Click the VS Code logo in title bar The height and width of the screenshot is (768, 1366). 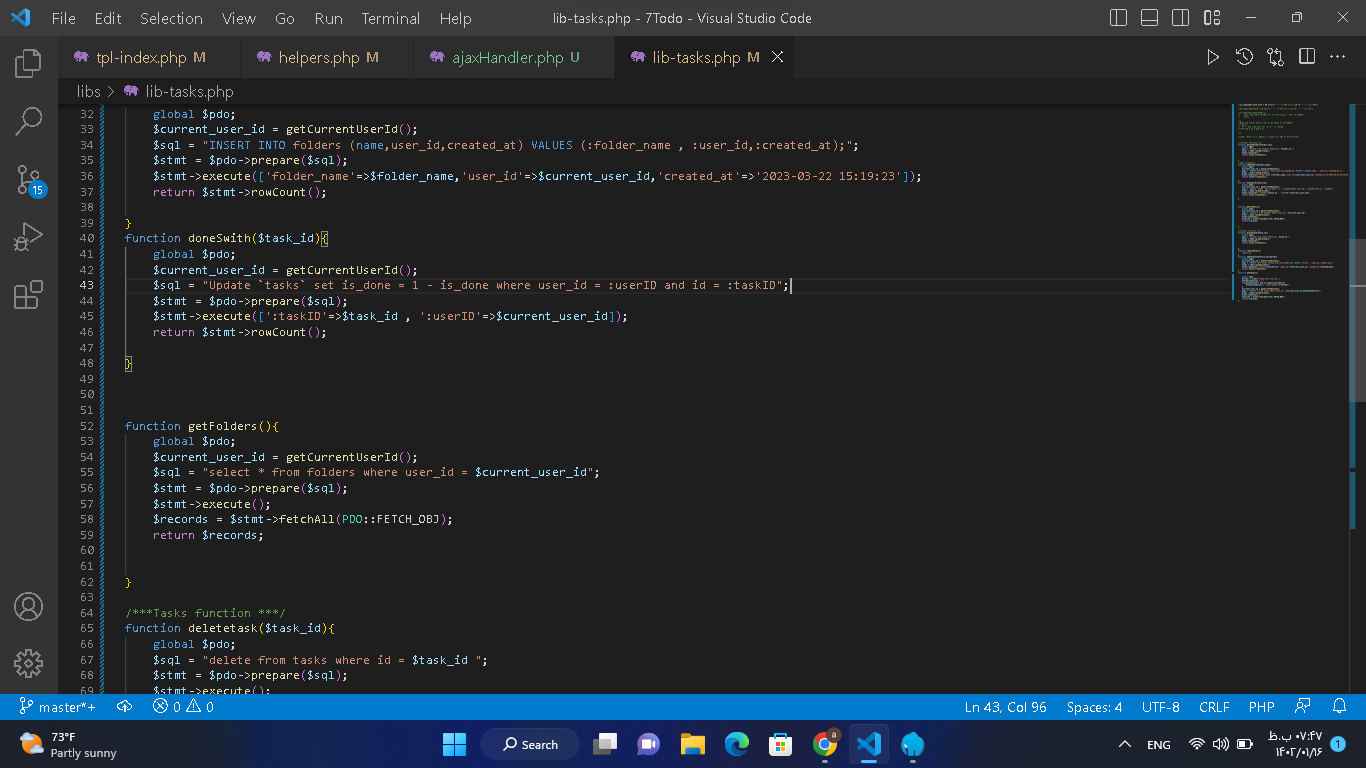pos(20,18)
